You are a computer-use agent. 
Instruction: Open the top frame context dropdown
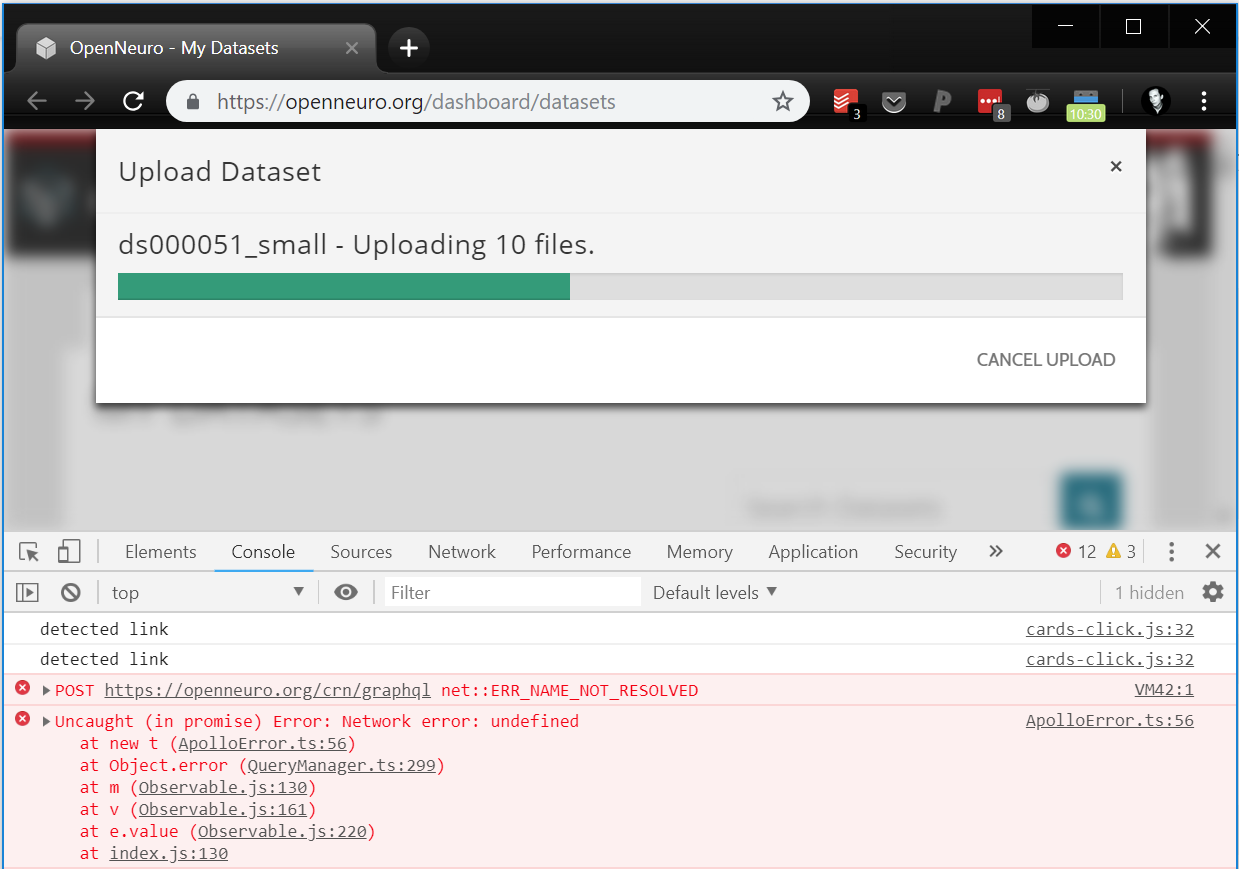tap(207, 592)
